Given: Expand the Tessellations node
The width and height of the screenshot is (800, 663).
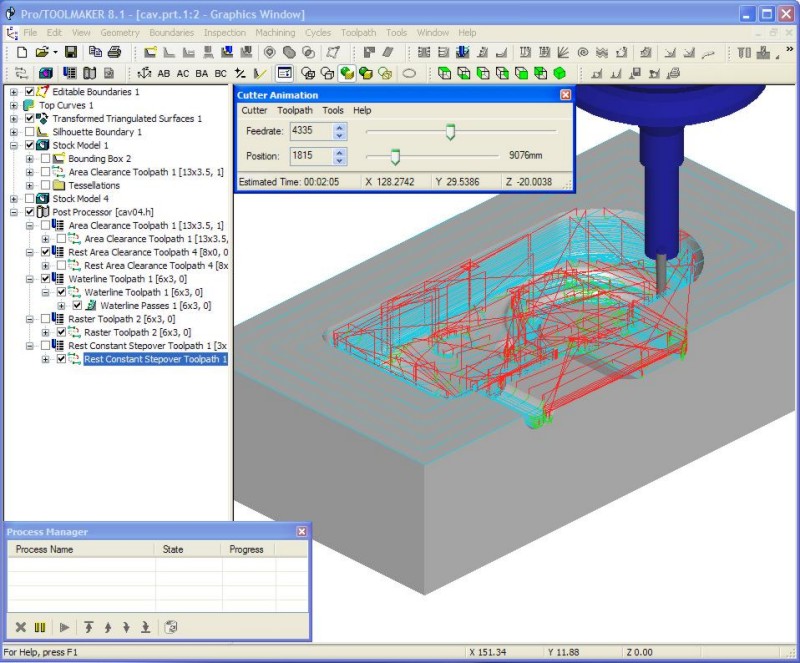Looking at the screenshot, I should [30, 185].
